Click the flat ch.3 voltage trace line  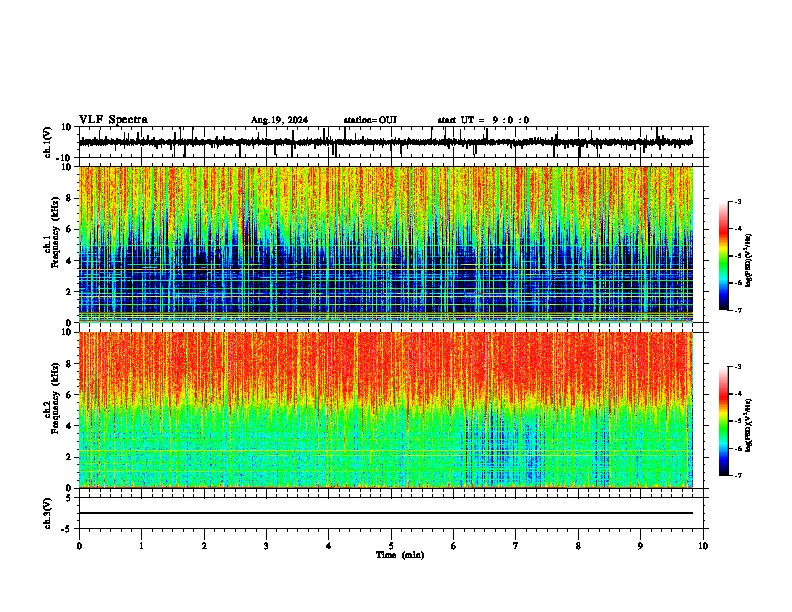(386, 513)
